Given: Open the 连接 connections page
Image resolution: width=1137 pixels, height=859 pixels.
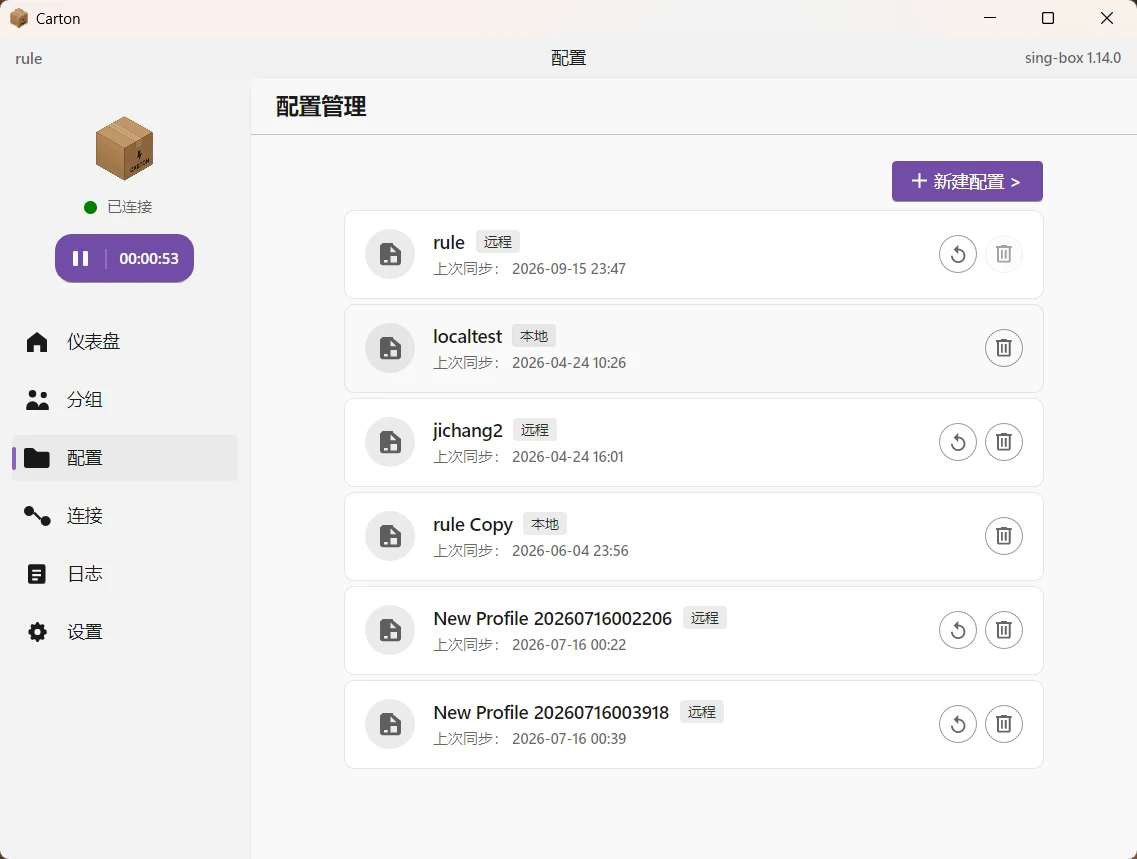Looking at the screenshot, I should point(125,515).
